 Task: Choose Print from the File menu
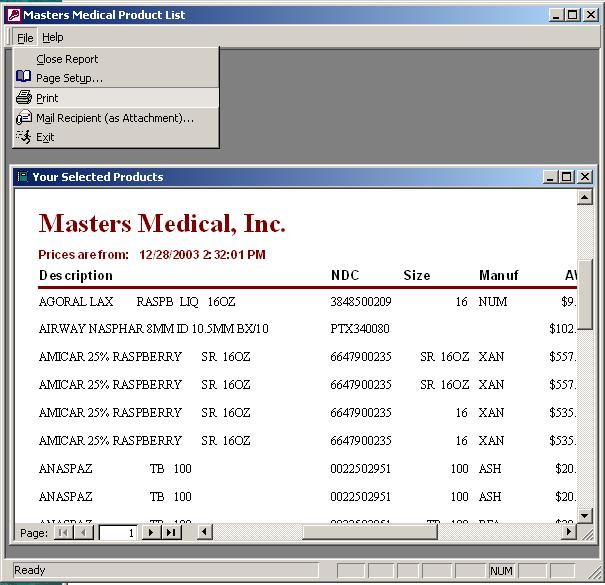click(x=116, y=98)
